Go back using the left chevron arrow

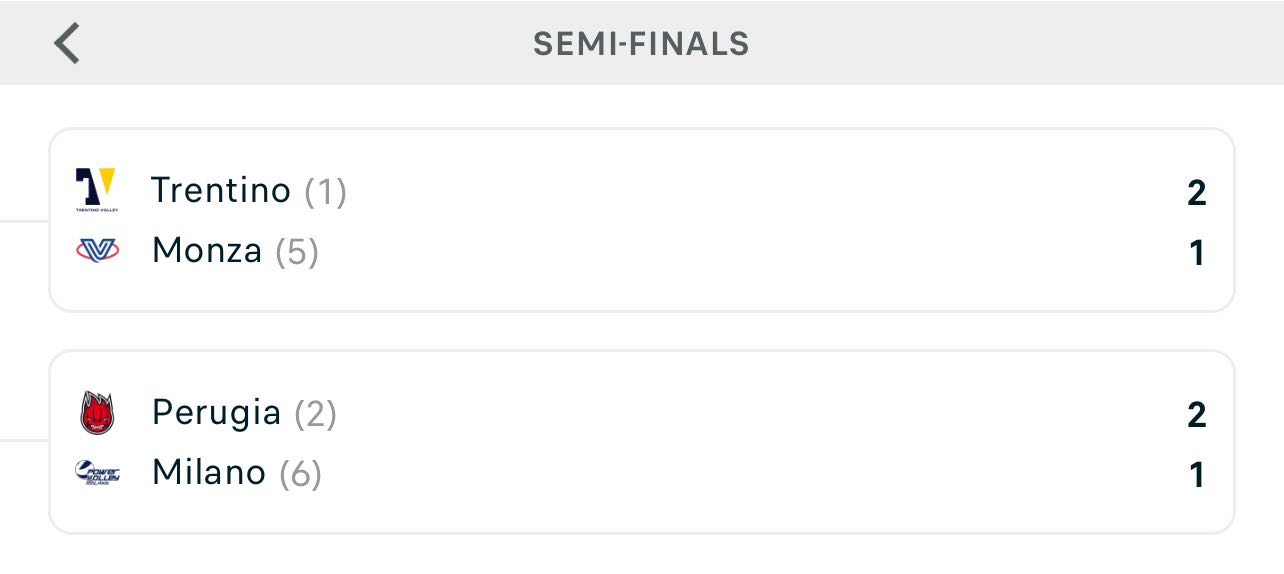(67, 43)
